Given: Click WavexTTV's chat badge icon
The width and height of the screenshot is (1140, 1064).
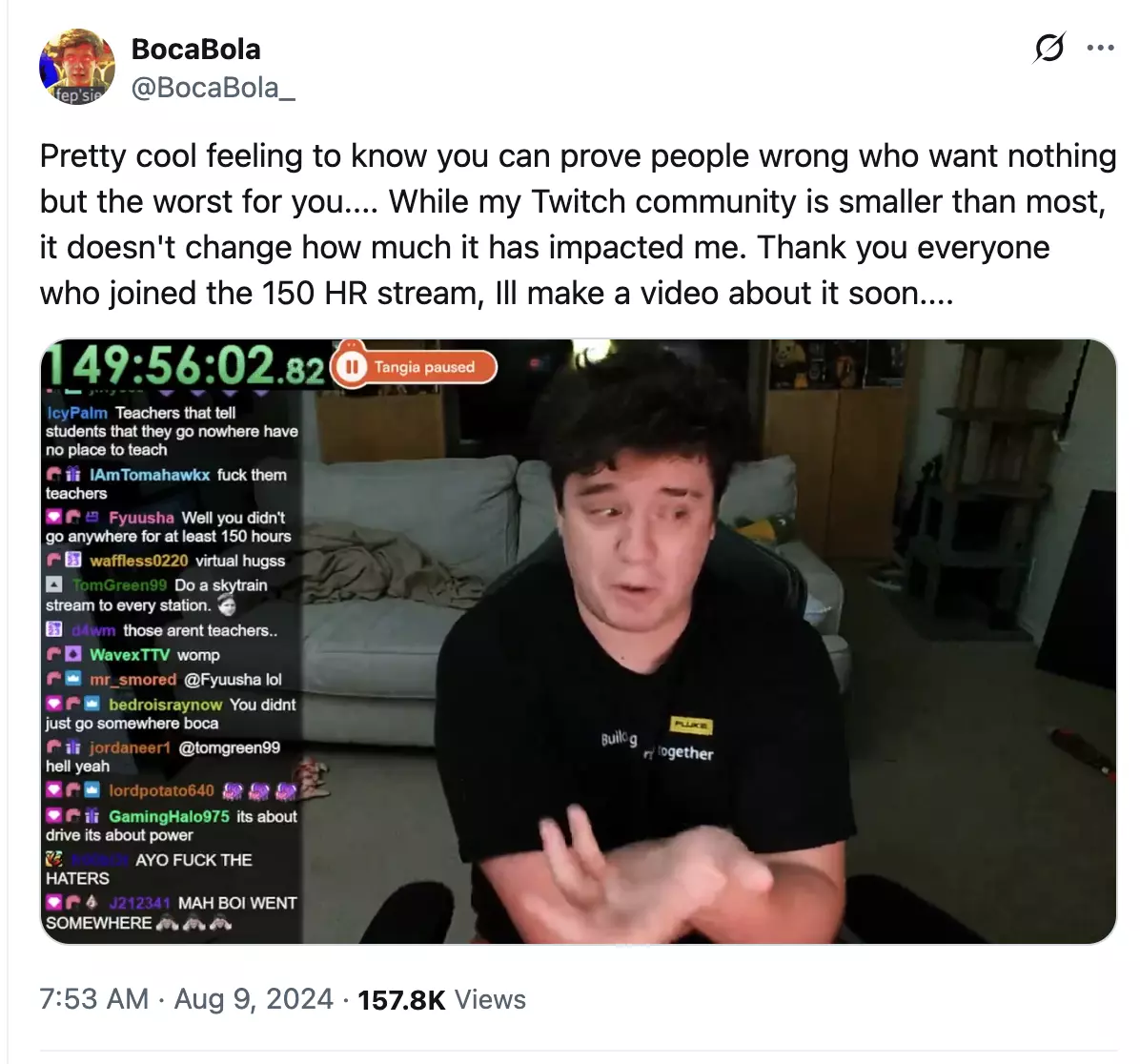Looking at the screenshot, I should pyautogui.click(x=72, y=654).
